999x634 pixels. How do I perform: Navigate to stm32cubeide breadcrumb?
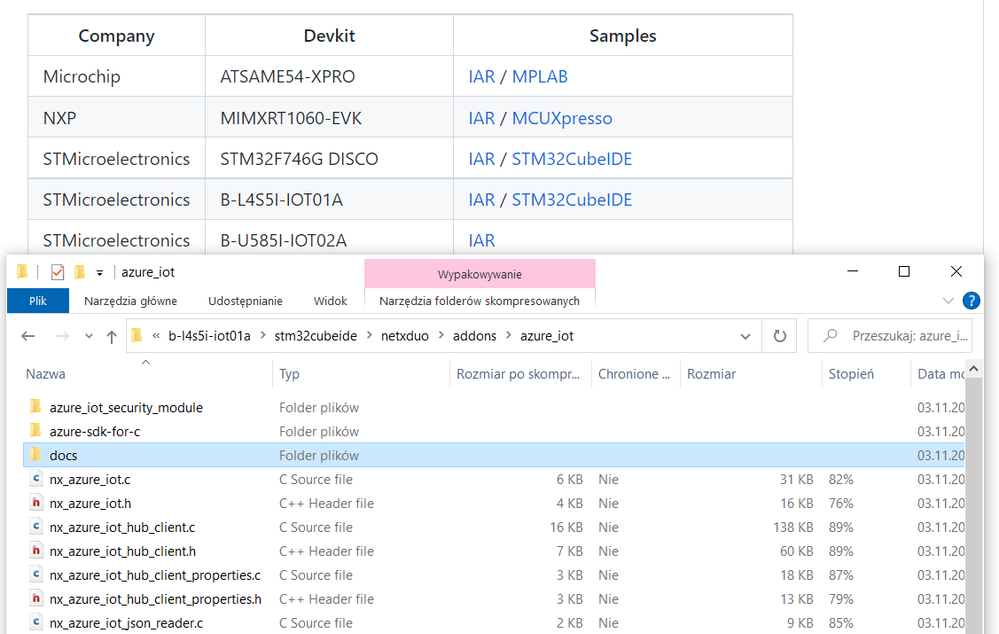pos(315,336)
